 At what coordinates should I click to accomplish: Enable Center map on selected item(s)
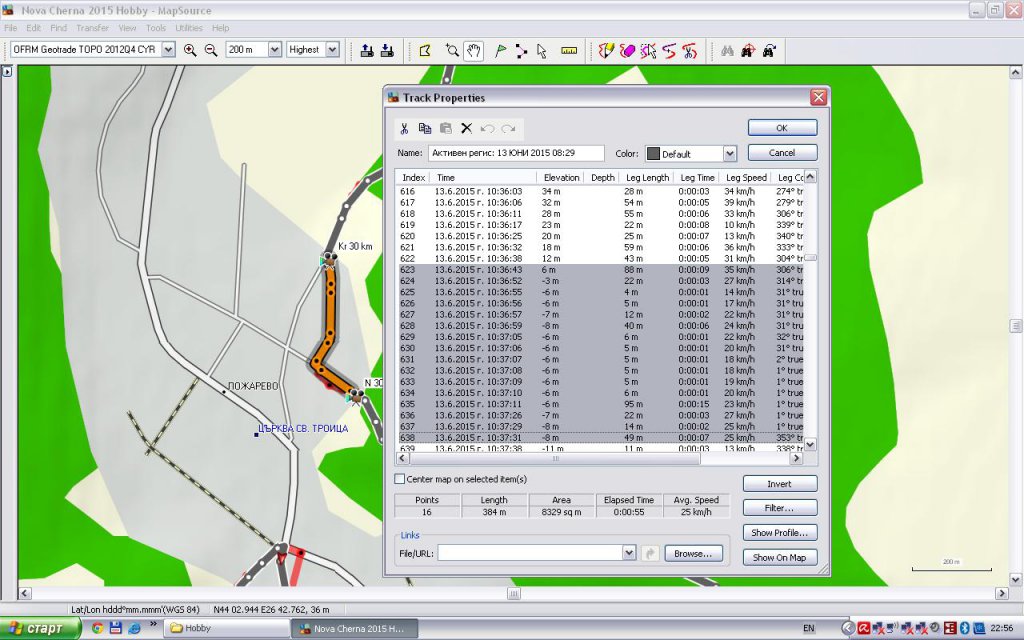coord(401,479)
